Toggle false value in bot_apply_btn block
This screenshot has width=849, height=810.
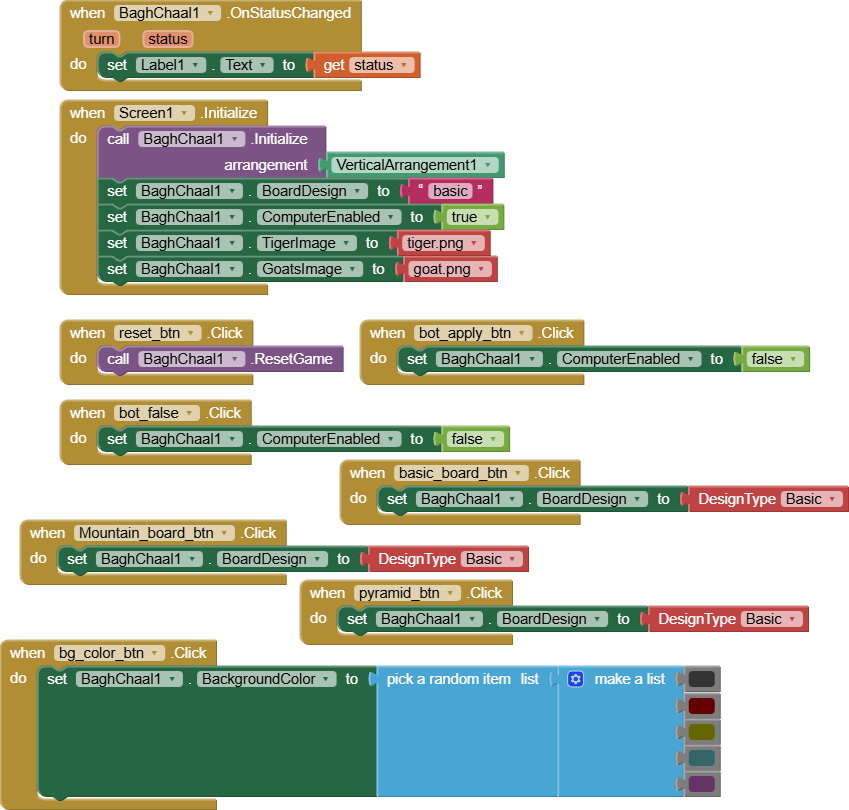tap(776, 359)
